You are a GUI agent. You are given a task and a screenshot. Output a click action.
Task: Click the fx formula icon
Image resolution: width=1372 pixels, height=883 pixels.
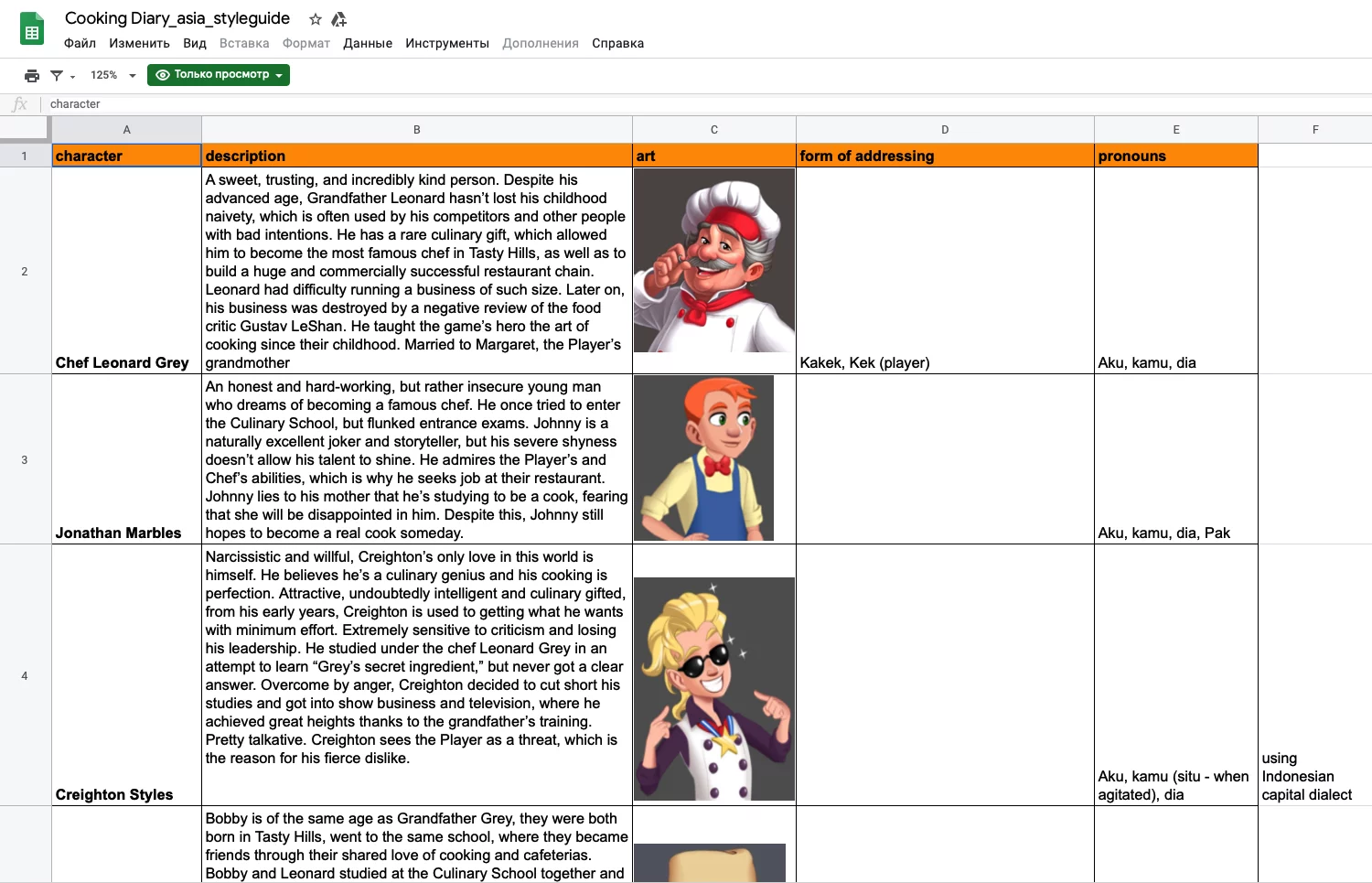pos(20,104)
